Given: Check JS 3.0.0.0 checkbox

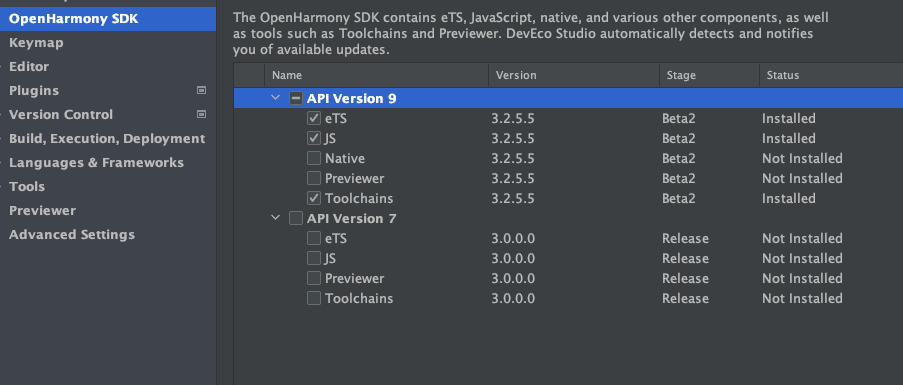Looking at the screenshot, I should [314, 258].
